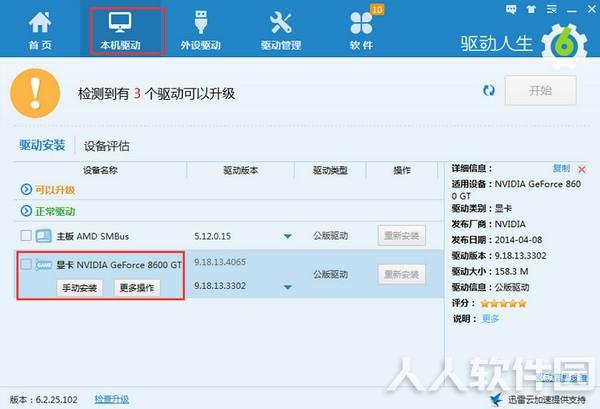Tick the checkbox for 主板 AMD SMBus

click(26, 235)
